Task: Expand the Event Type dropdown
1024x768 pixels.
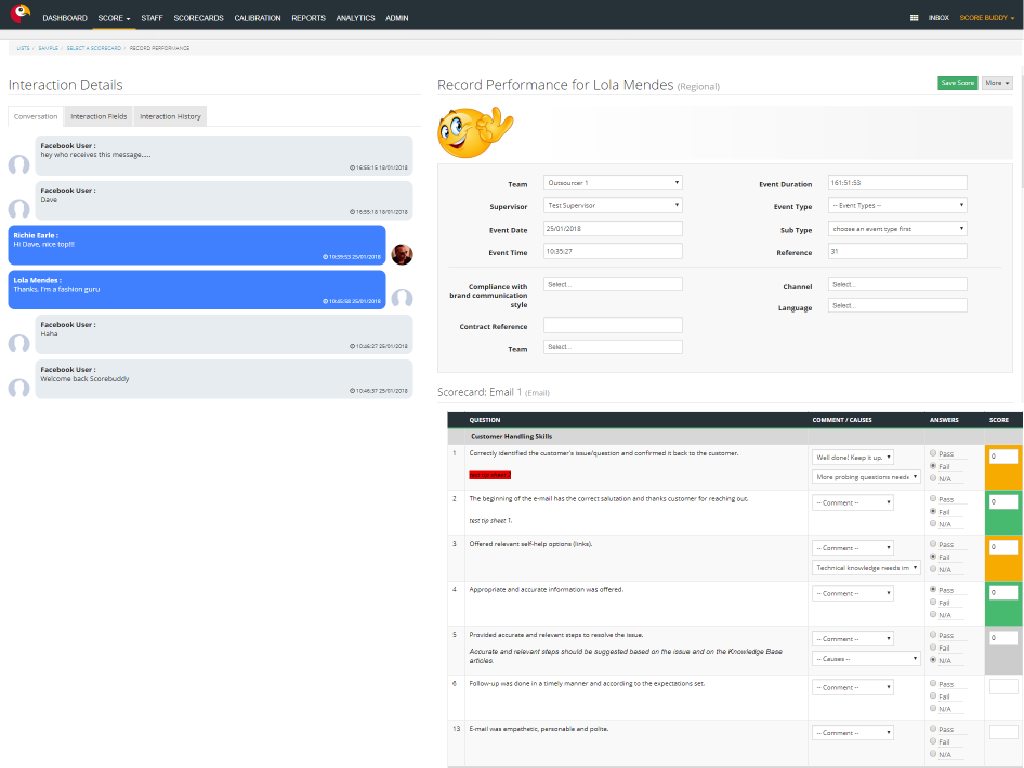Action: 897,205
